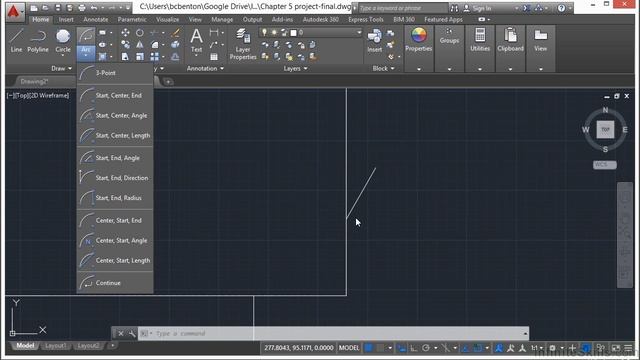Switch to the Parametric ribbon tab
640x360 pixels.
tap(132, 19)
